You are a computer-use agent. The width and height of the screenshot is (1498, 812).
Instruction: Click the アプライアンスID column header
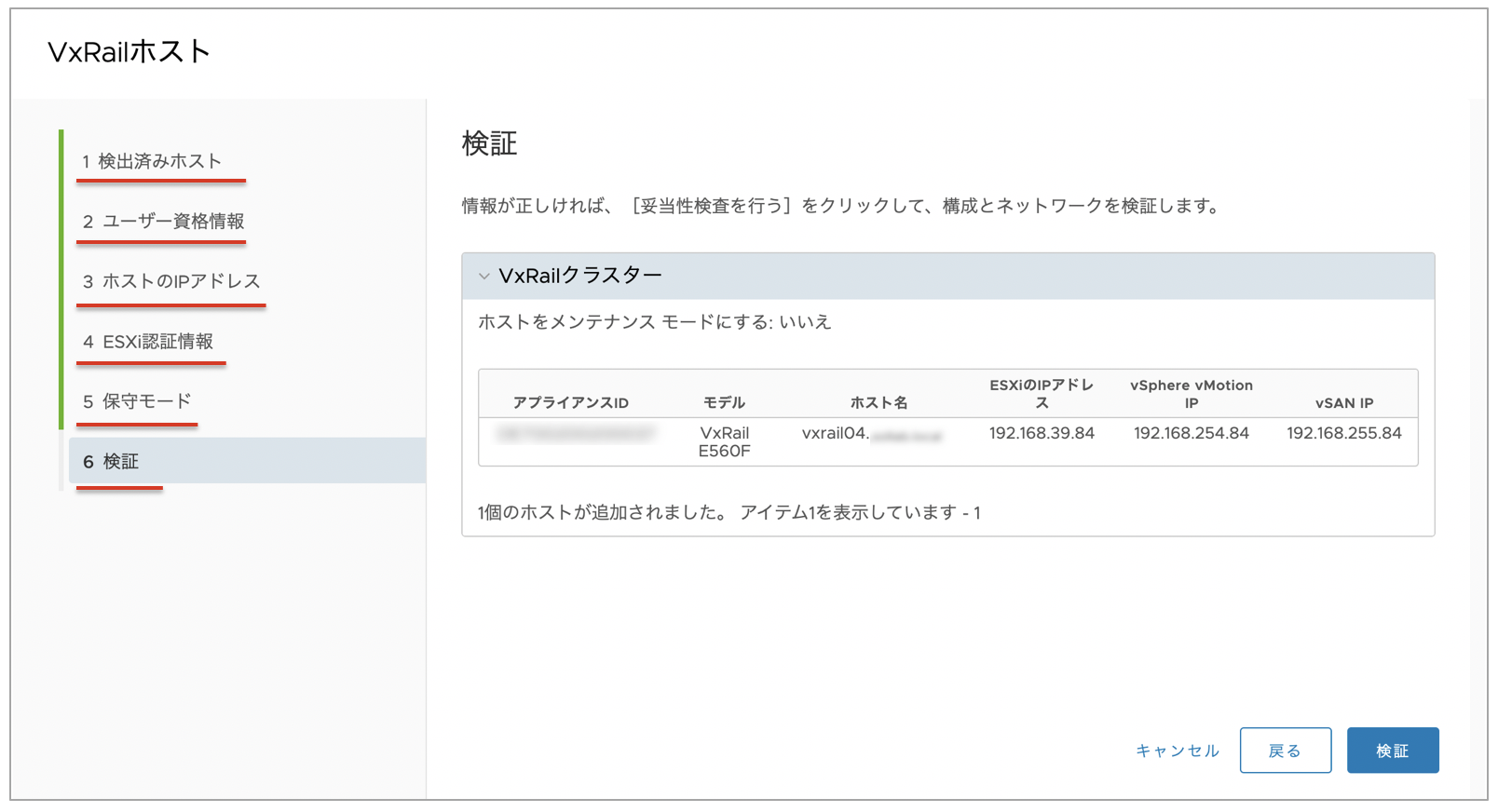[571, 403]
